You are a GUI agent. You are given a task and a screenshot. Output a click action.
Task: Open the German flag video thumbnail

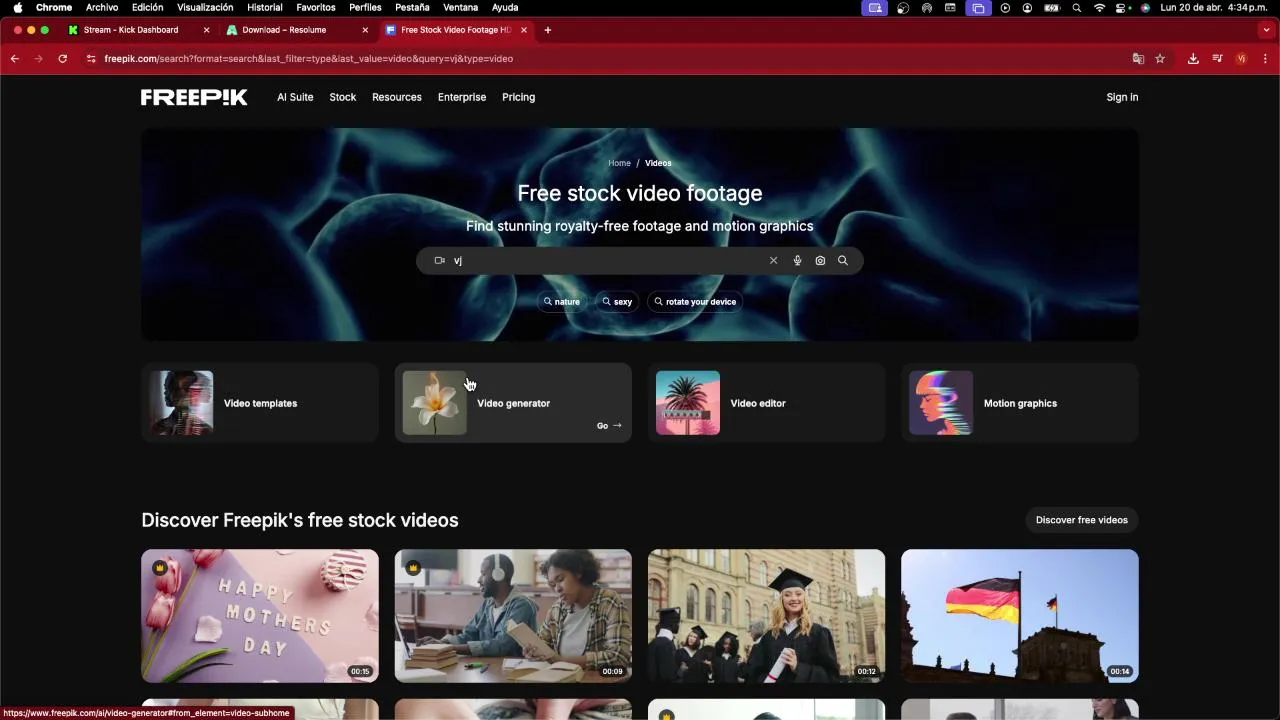[1020, 616]
